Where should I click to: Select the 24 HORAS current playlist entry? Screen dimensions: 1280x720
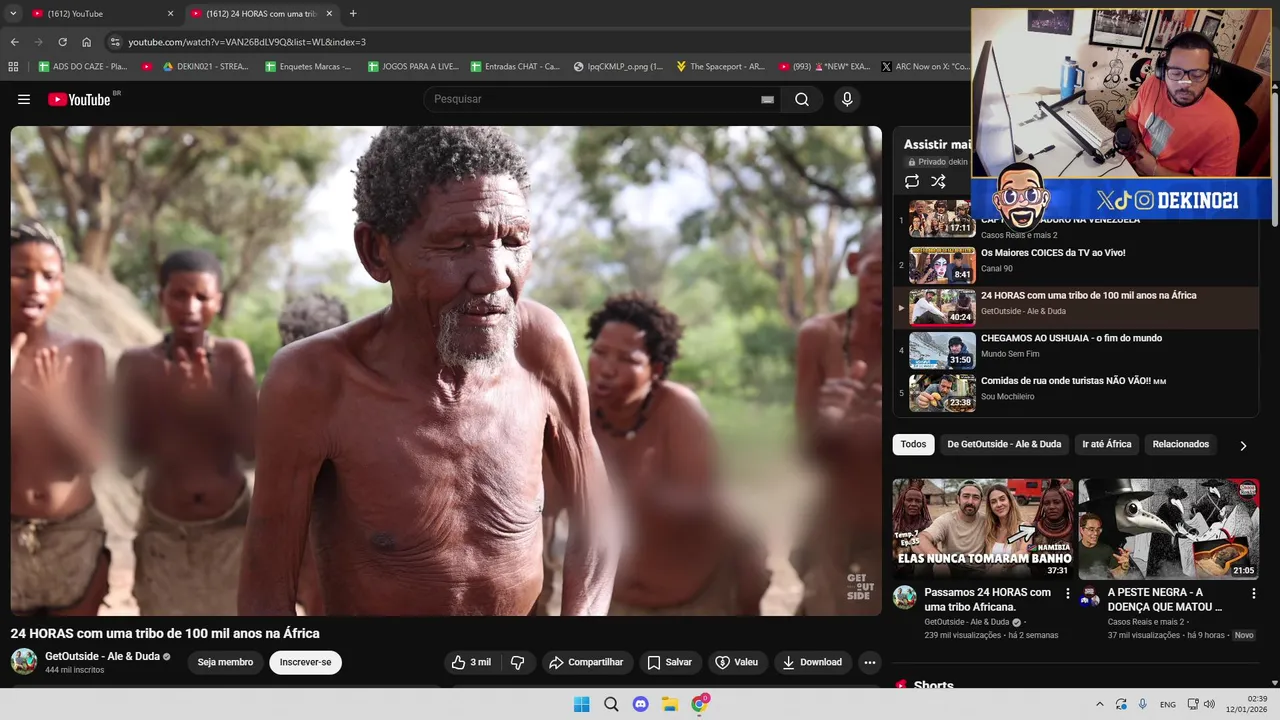(1074, 308)
